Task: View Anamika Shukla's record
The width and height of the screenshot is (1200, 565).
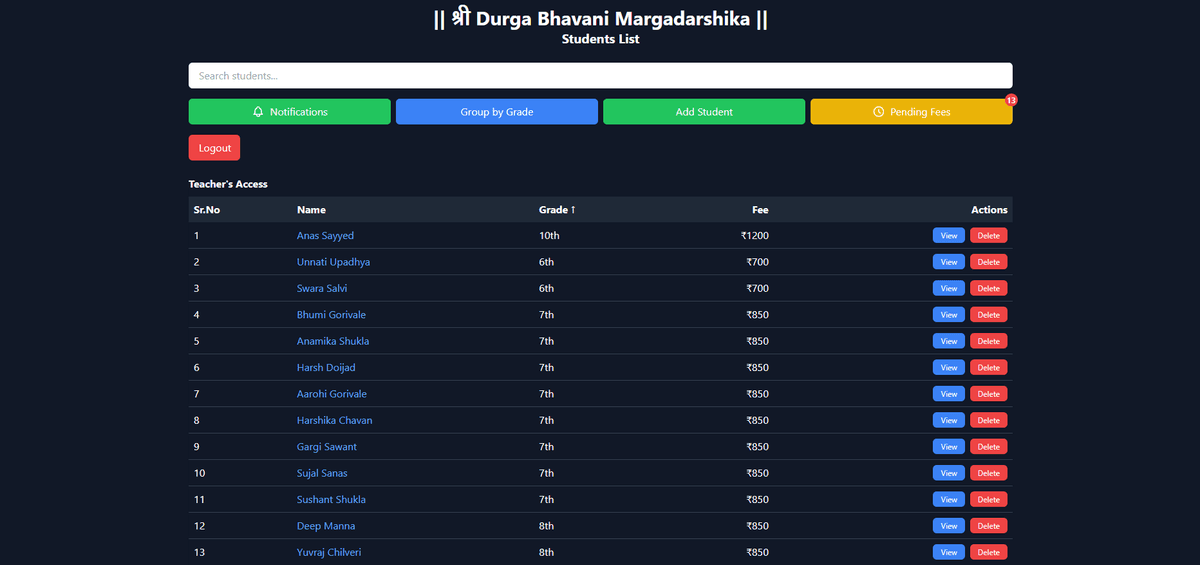Action: coord(948,341)
